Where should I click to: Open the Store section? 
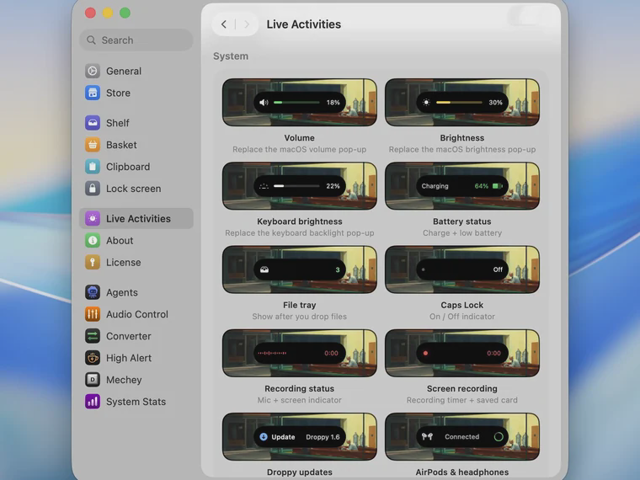(x=136, y=93)
